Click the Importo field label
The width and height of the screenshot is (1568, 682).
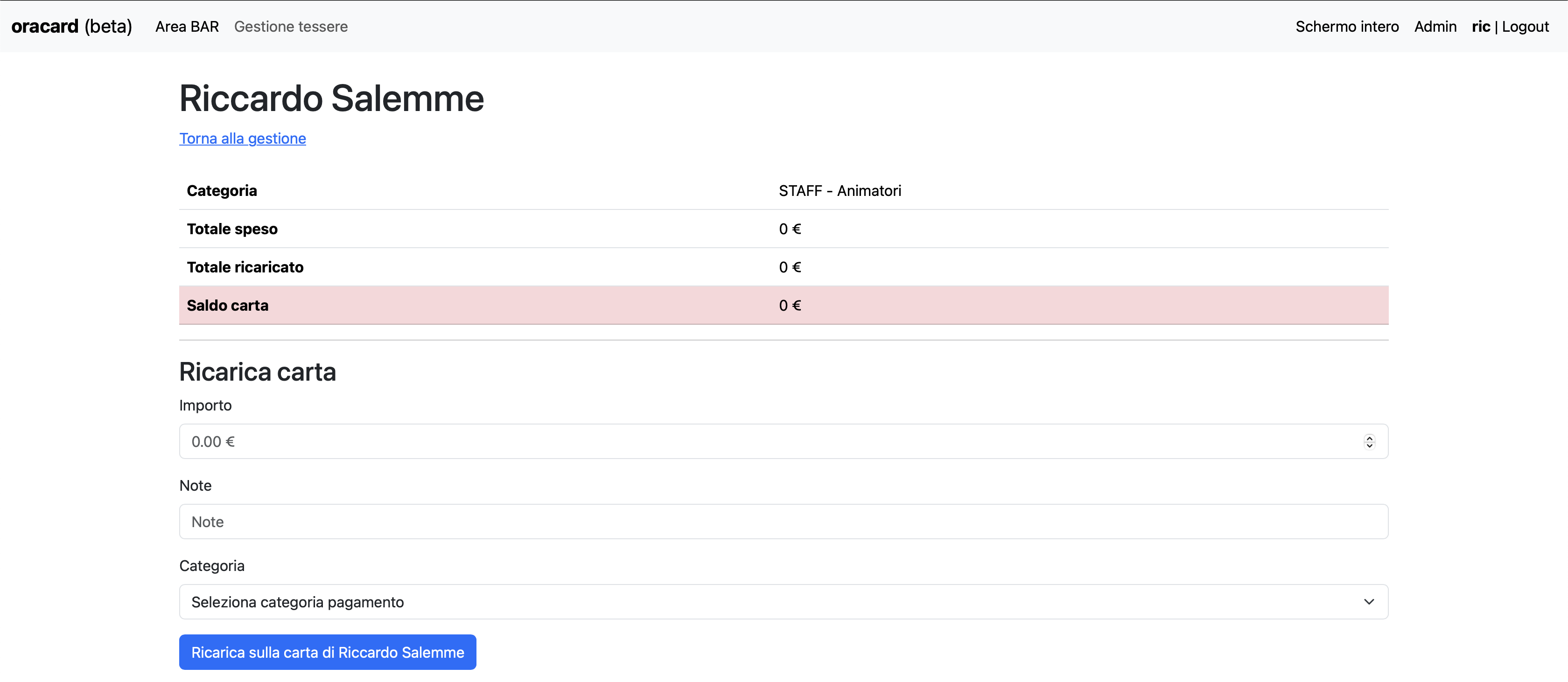[x=205, y=406]
